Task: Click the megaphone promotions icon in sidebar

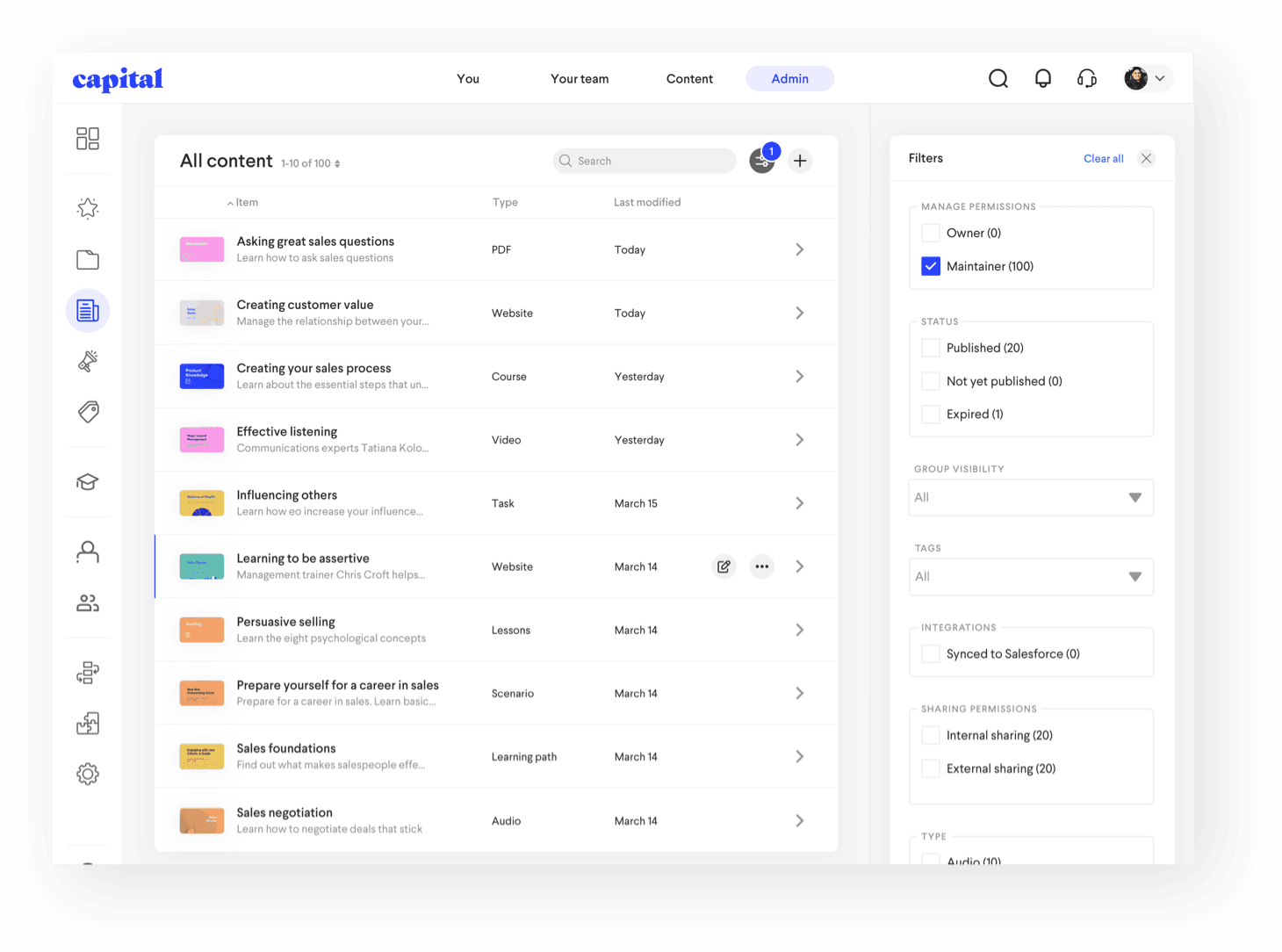Action: click(x=88, y=361)
